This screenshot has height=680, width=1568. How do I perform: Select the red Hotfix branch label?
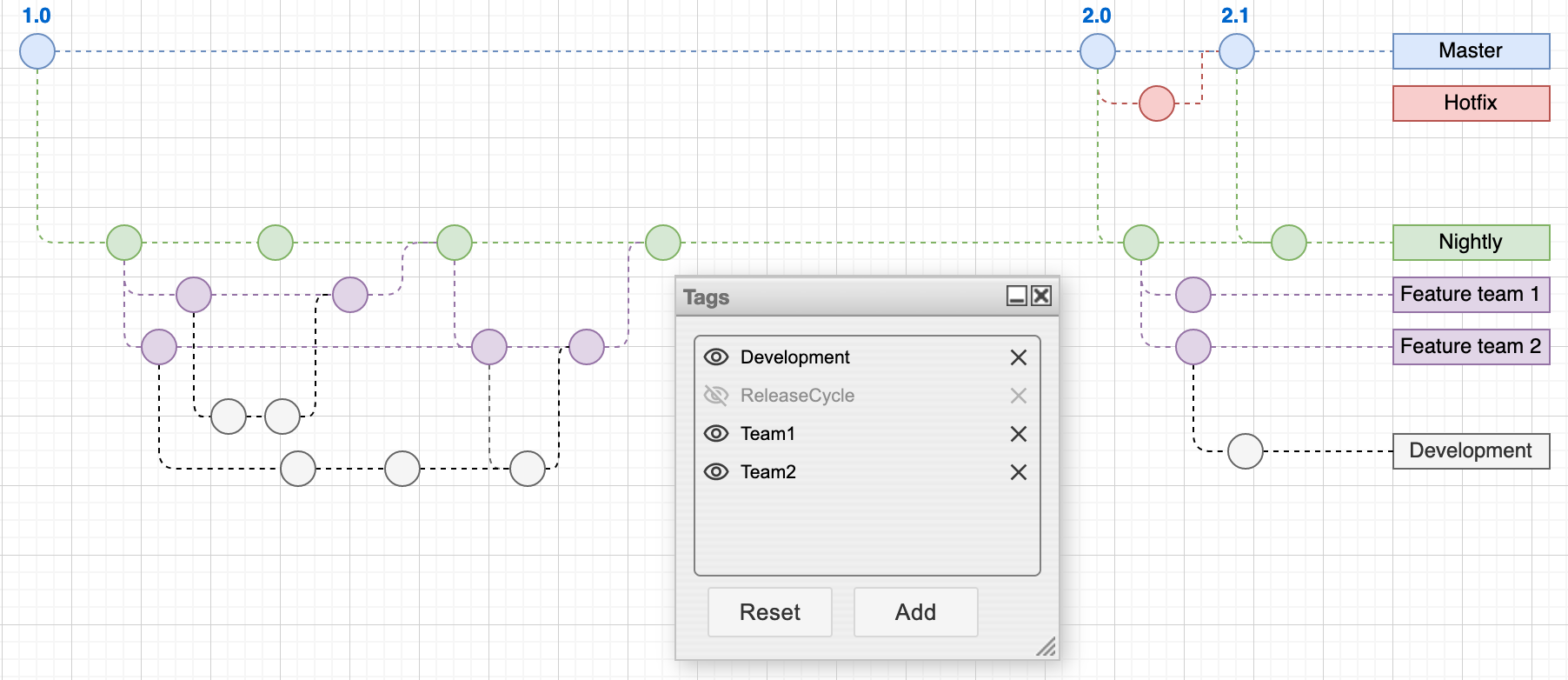click(x=1471, y=103)
